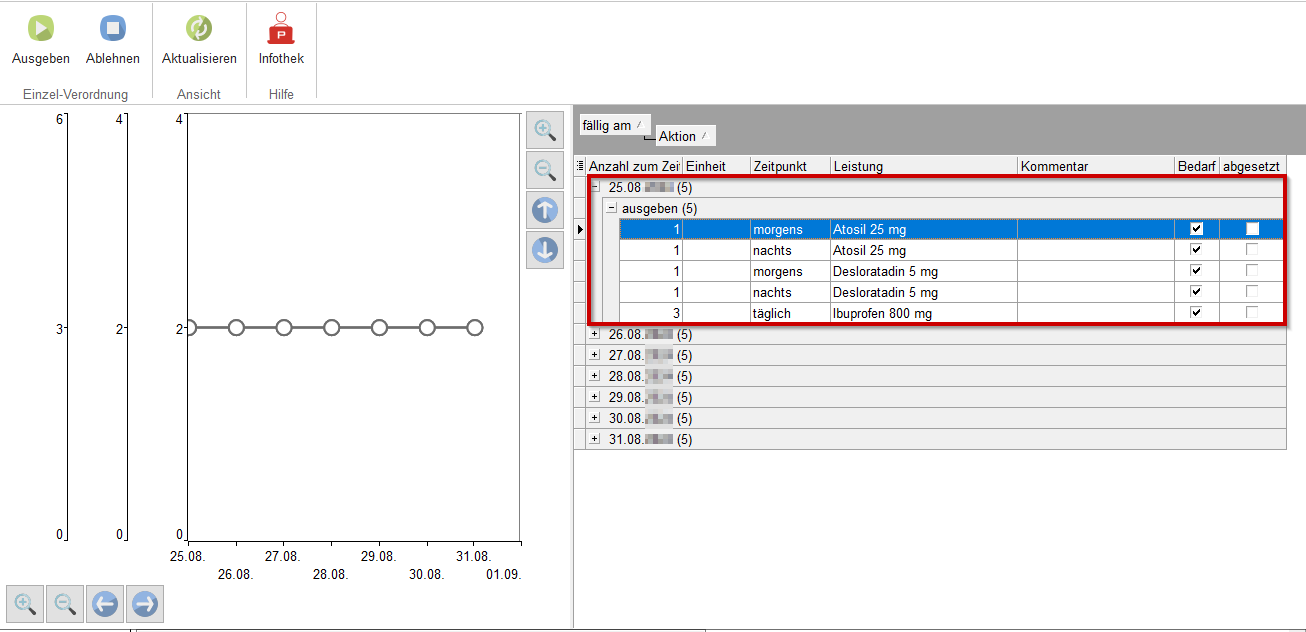Screen dimensions: 1306x632
Task: Open the Infothek help icon
Action: [x=281, y=29]
